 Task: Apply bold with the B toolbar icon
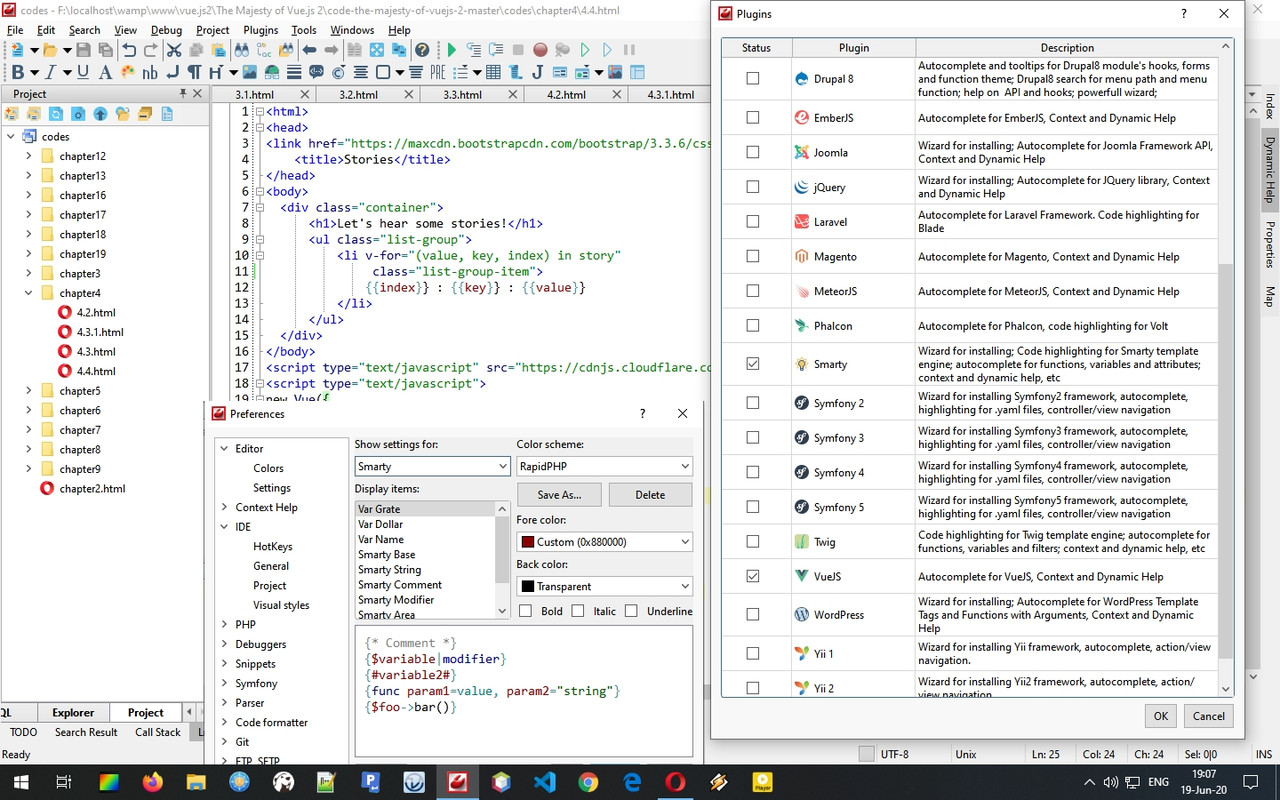coord(17,72)
